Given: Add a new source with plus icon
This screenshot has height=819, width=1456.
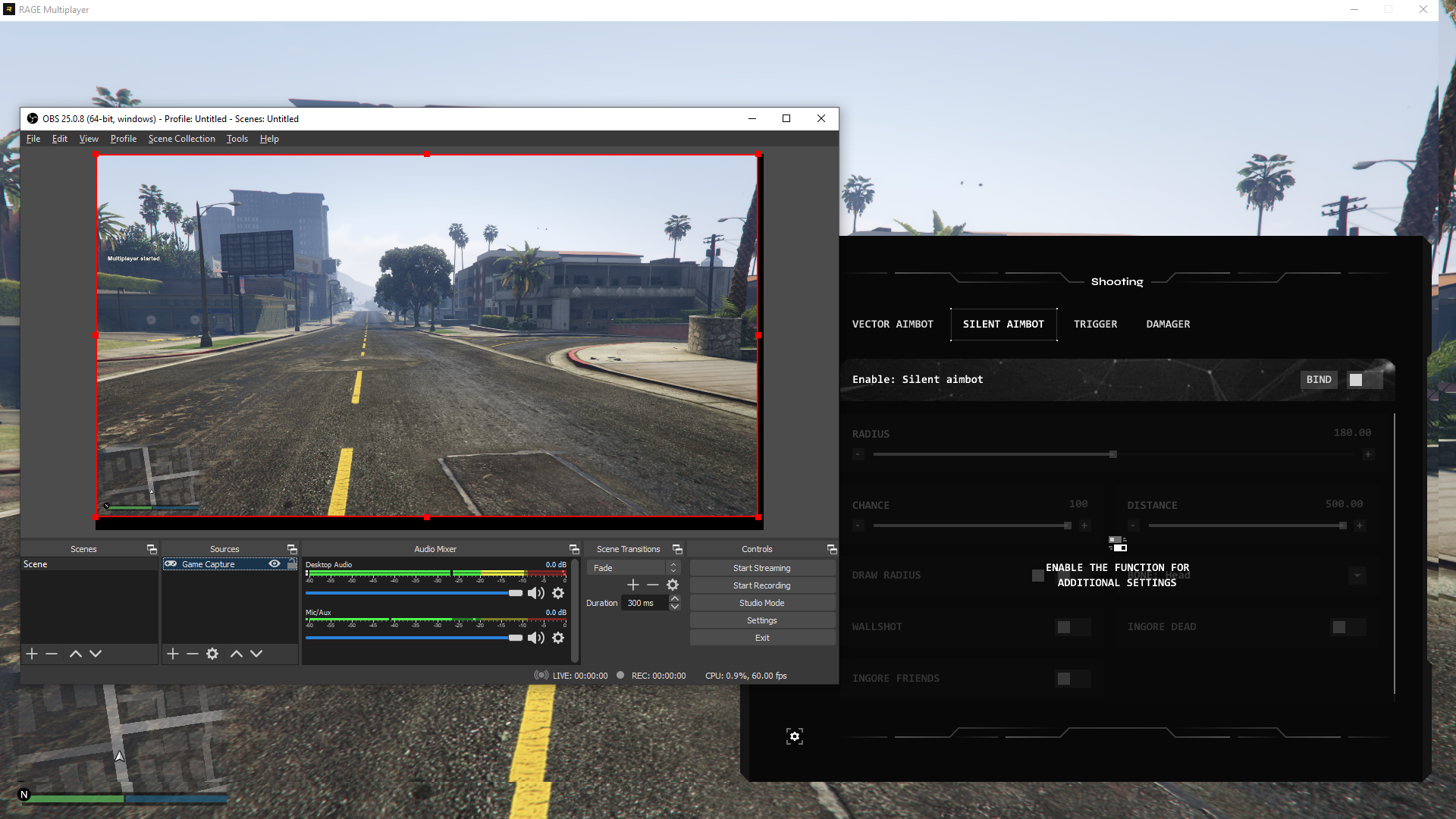Looking at the screenshot, I should coord(173,654).
